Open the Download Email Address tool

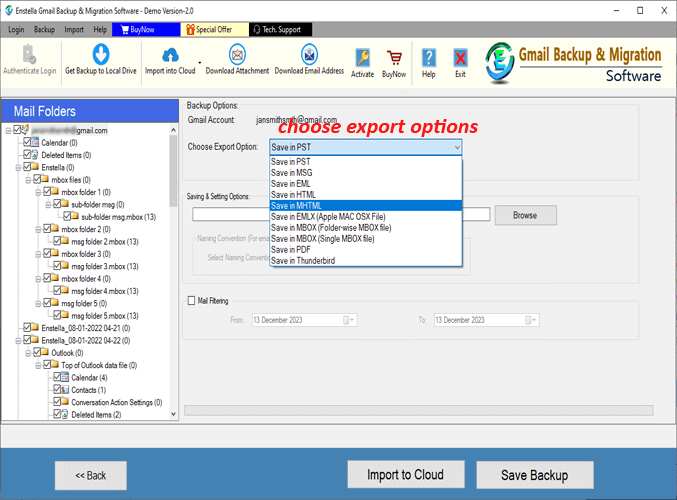point(309,60)
